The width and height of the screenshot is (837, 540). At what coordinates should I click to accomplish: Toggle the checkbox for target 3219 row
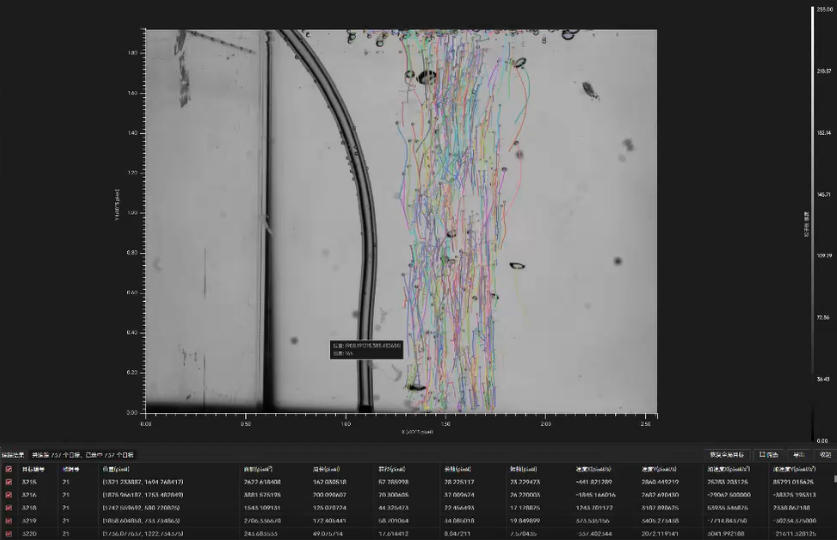coord(9,520)
